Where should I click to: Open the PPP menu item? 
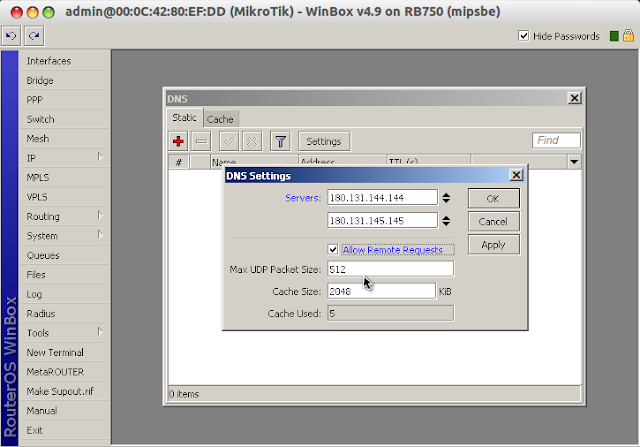[x=64, y=100]
